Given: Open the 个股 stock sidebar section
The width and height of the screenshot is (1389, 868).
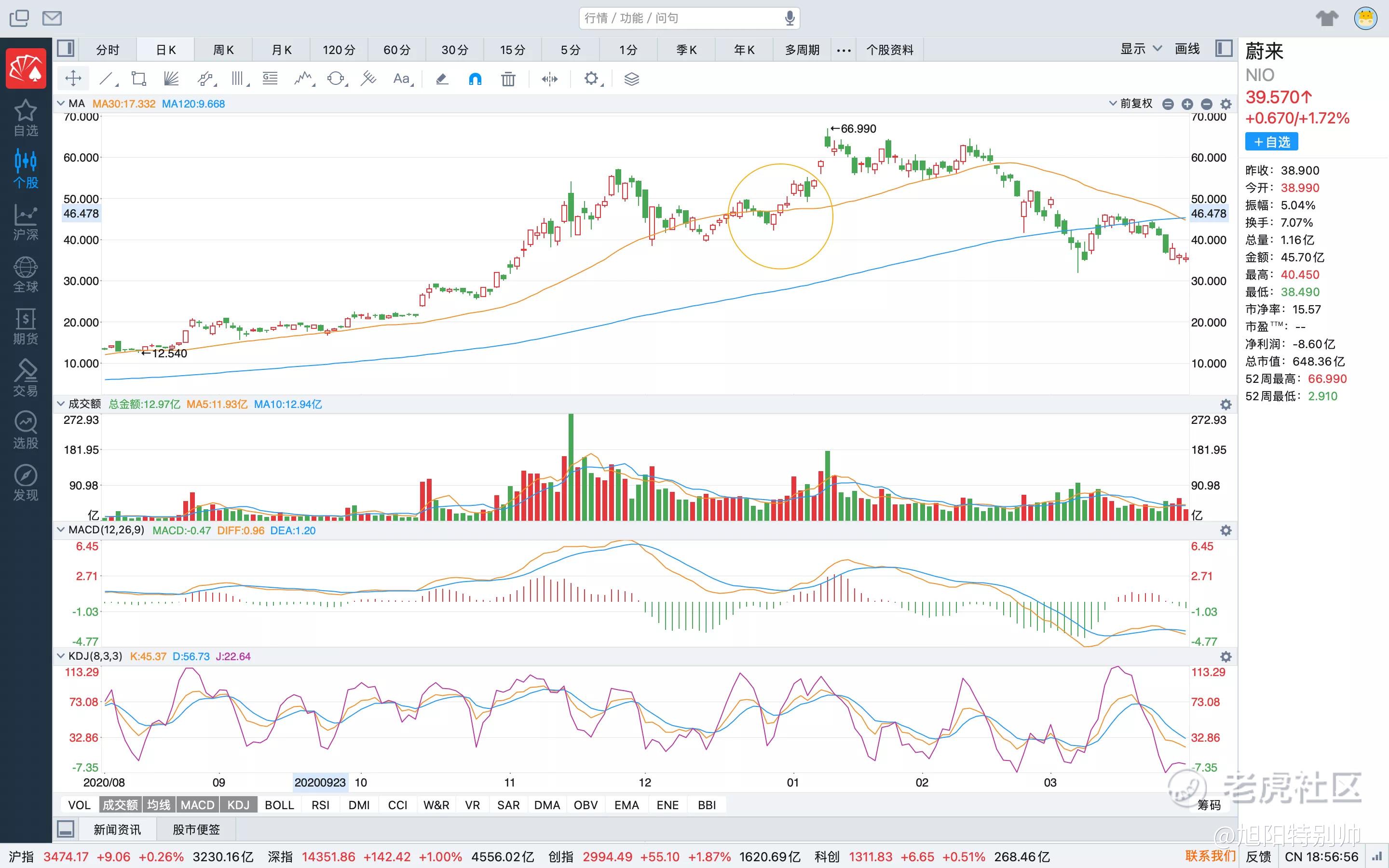Looking at the screenshot, I should (26, 169).
